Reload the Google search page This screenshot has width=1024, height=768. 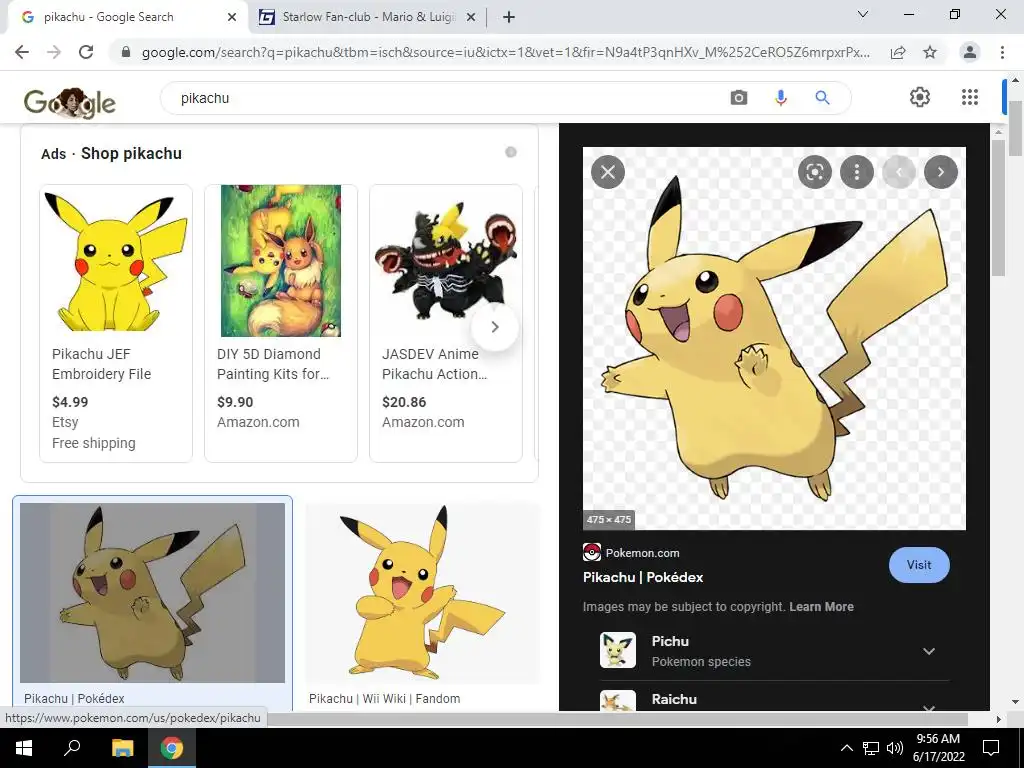click(x=86, y=52)
